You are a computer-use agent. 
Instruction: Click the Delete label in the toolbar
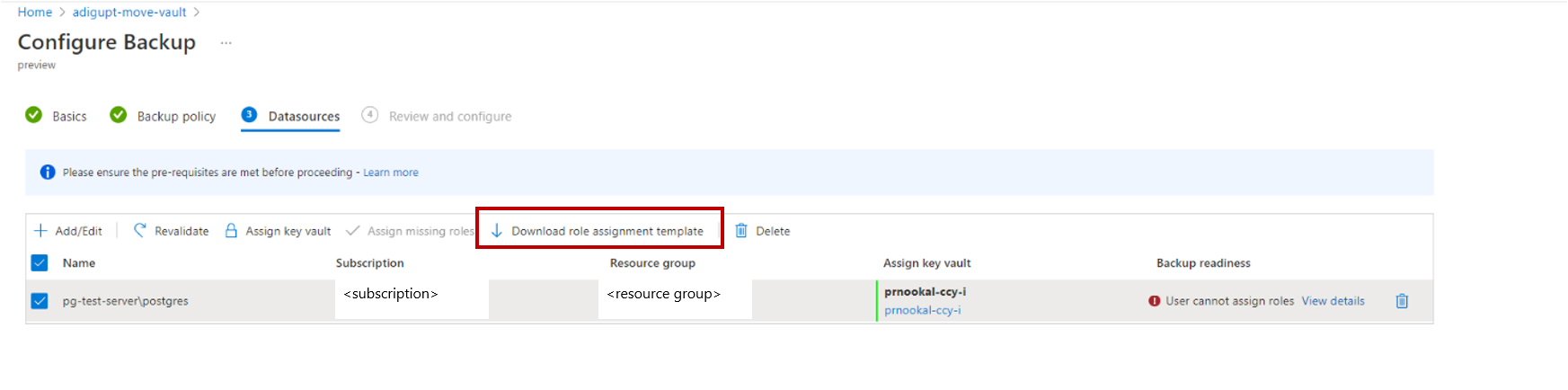pos(773,231)
